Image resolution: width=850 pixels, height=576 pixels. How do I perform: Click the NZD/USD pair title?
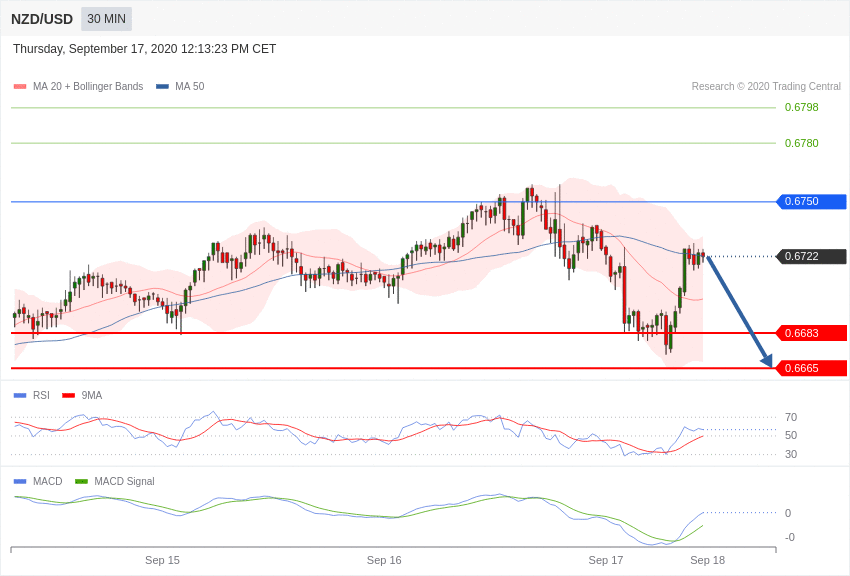click(x=42, y=20)
